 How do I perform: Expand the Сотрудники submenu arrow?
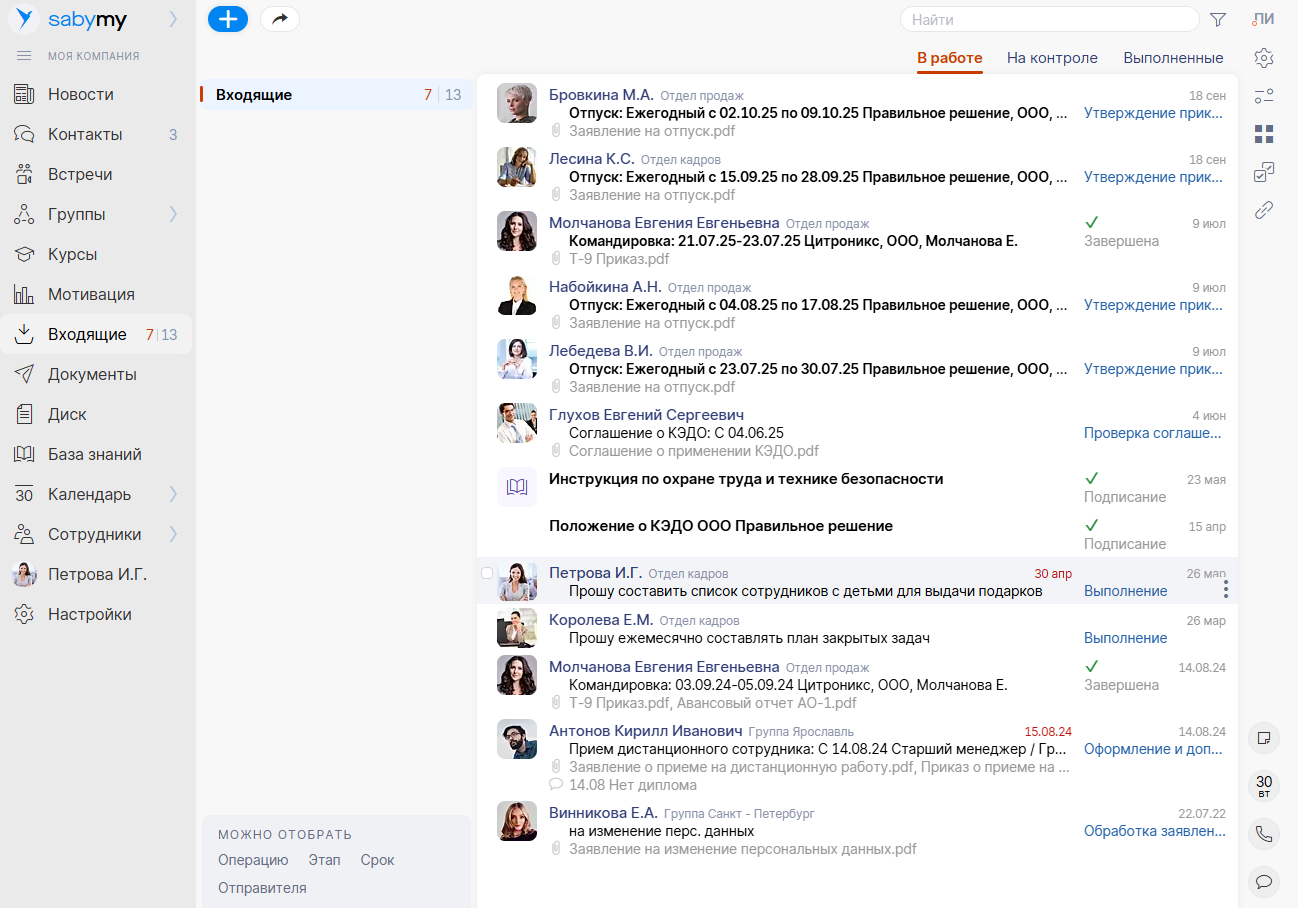click(173, 534)
